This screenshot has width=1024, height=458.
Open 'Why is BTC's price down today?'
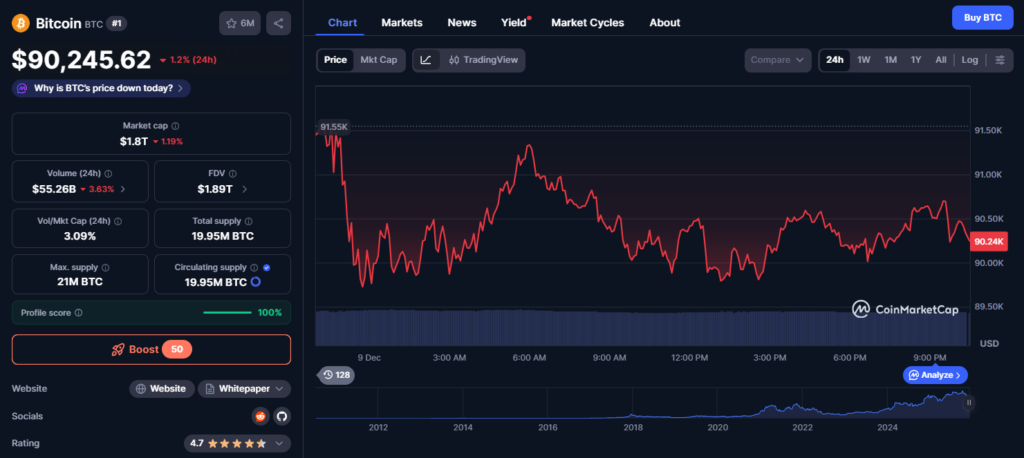101,88
